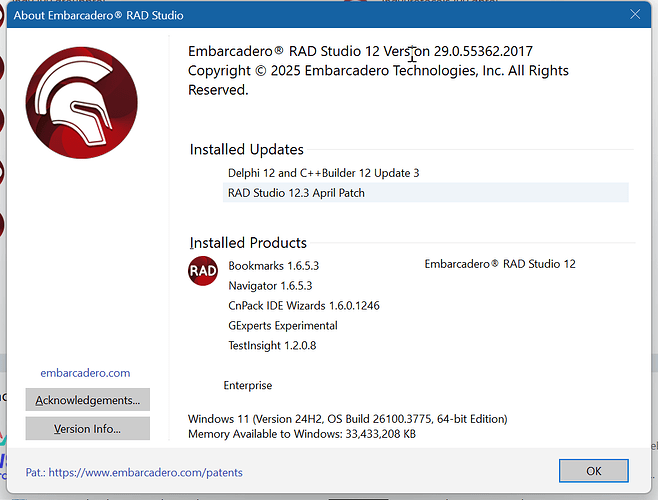This screenshot has width=658, height=500.
Task: Click the version 29.0.55362.2017 text line
Action: coord(360,51)
